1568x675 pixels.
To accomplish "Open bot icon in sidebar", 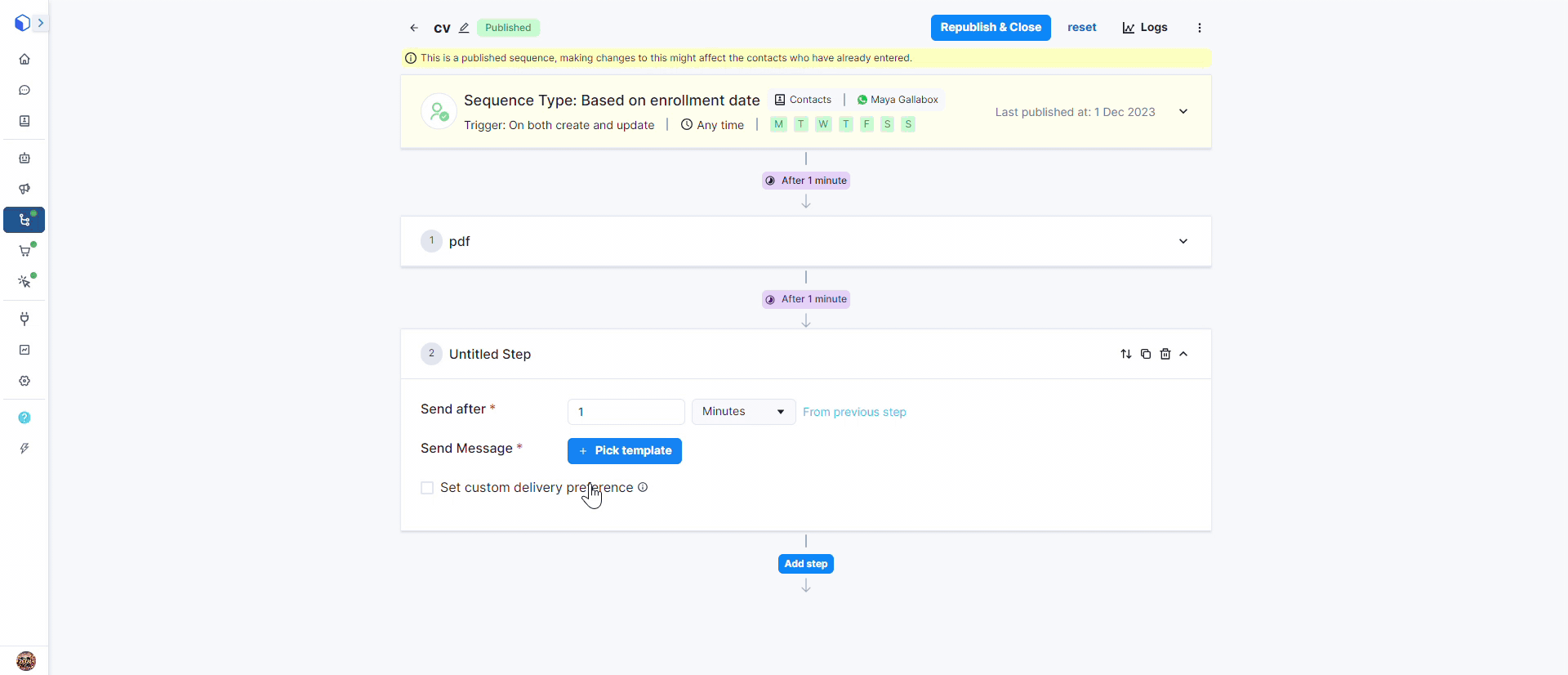I will coord(24,158).
